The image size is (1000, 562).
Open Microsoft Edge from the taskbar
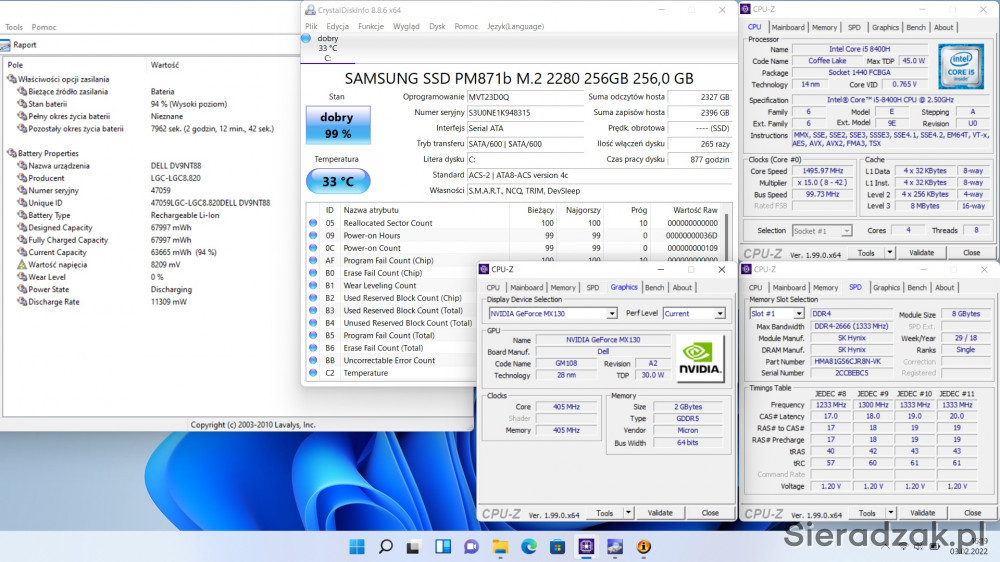tap(528, 547)
